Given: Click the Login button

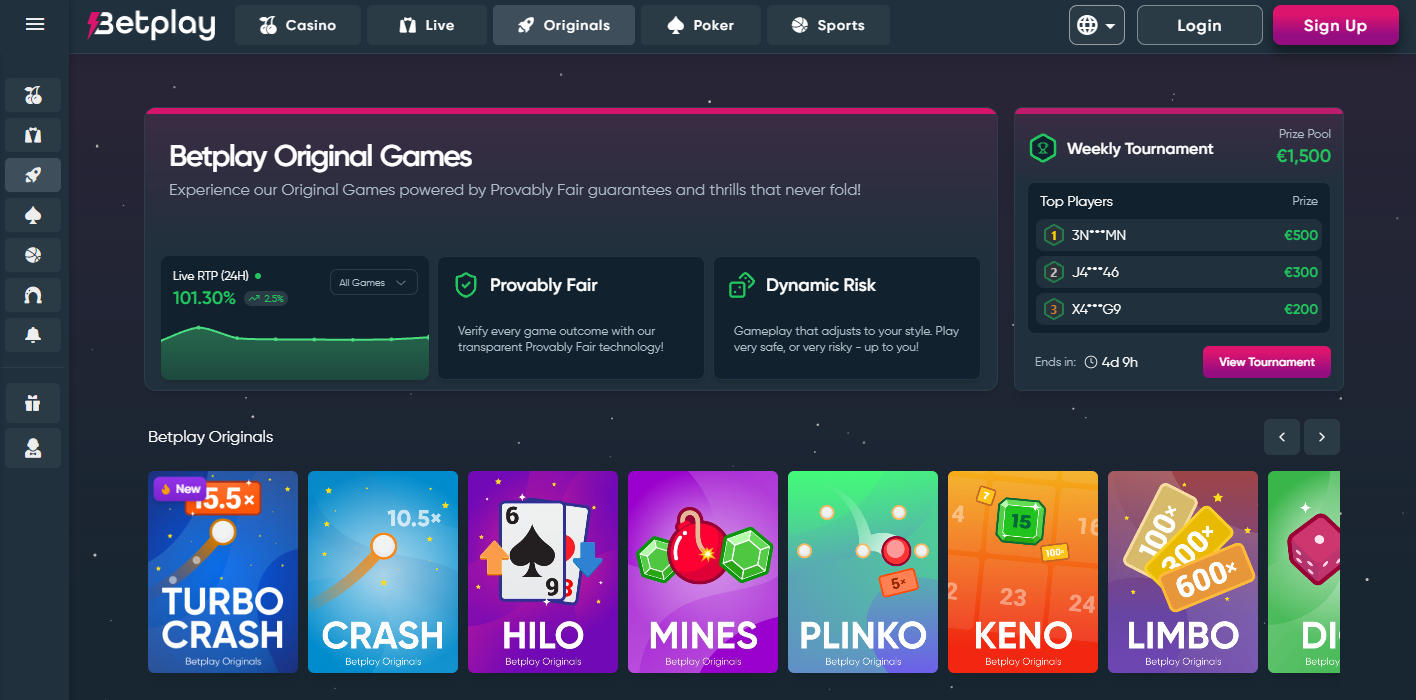Looking at the screenshot, I should point(1199,25).
